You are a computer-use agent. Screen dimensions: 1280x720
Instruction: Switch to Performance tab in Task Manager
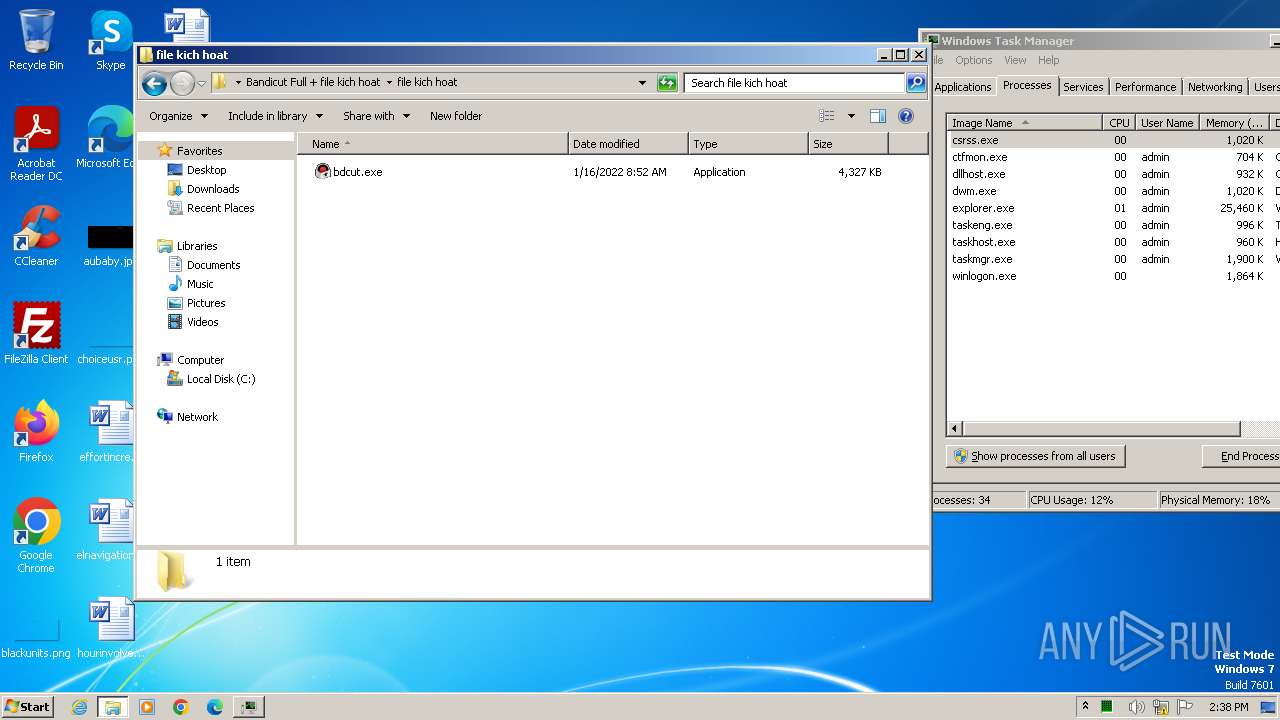point(1145,87)
